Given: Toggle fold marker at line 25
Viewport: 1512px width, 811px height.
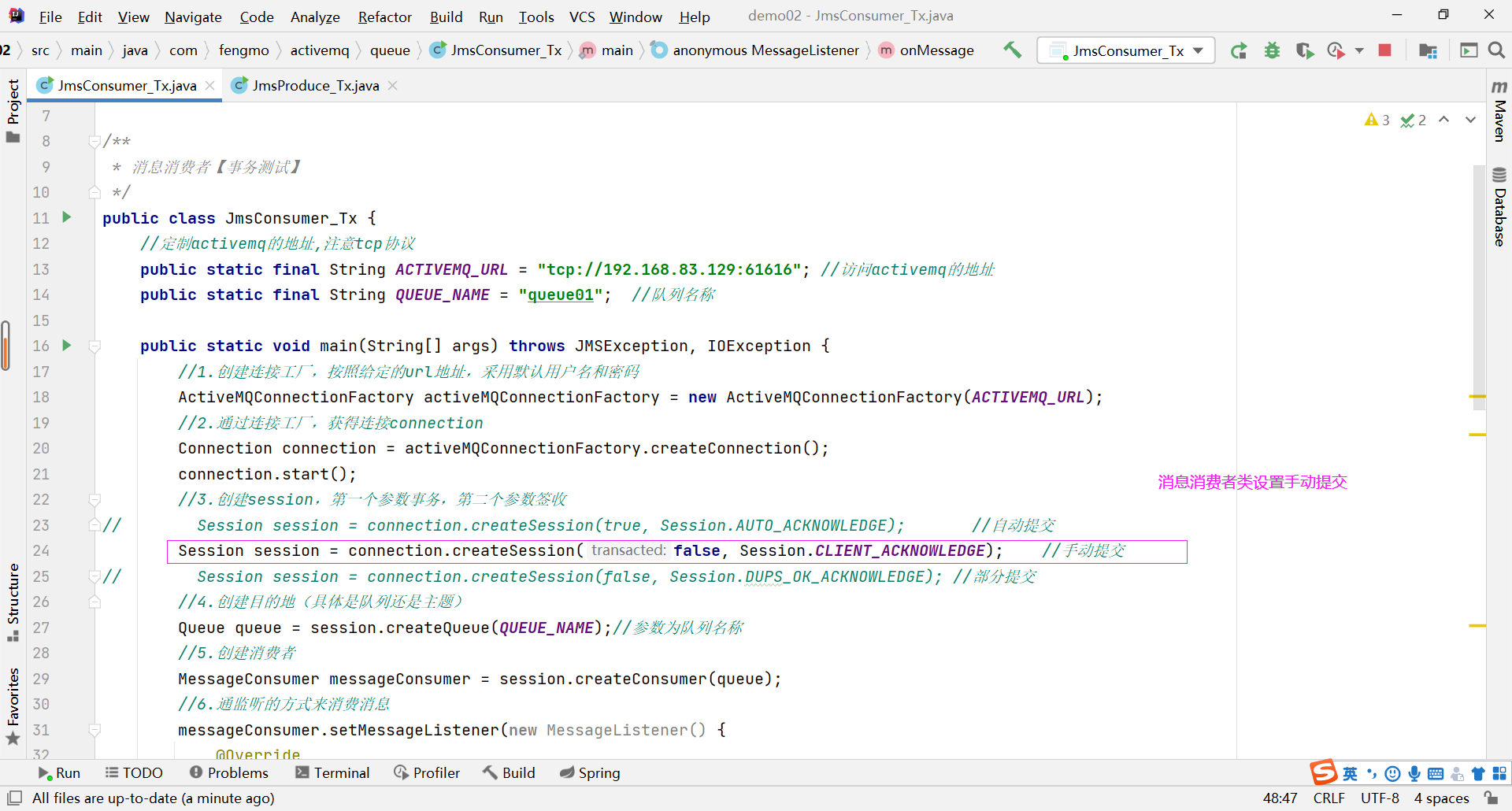Looking at the screenshot, I should [94, 576].
